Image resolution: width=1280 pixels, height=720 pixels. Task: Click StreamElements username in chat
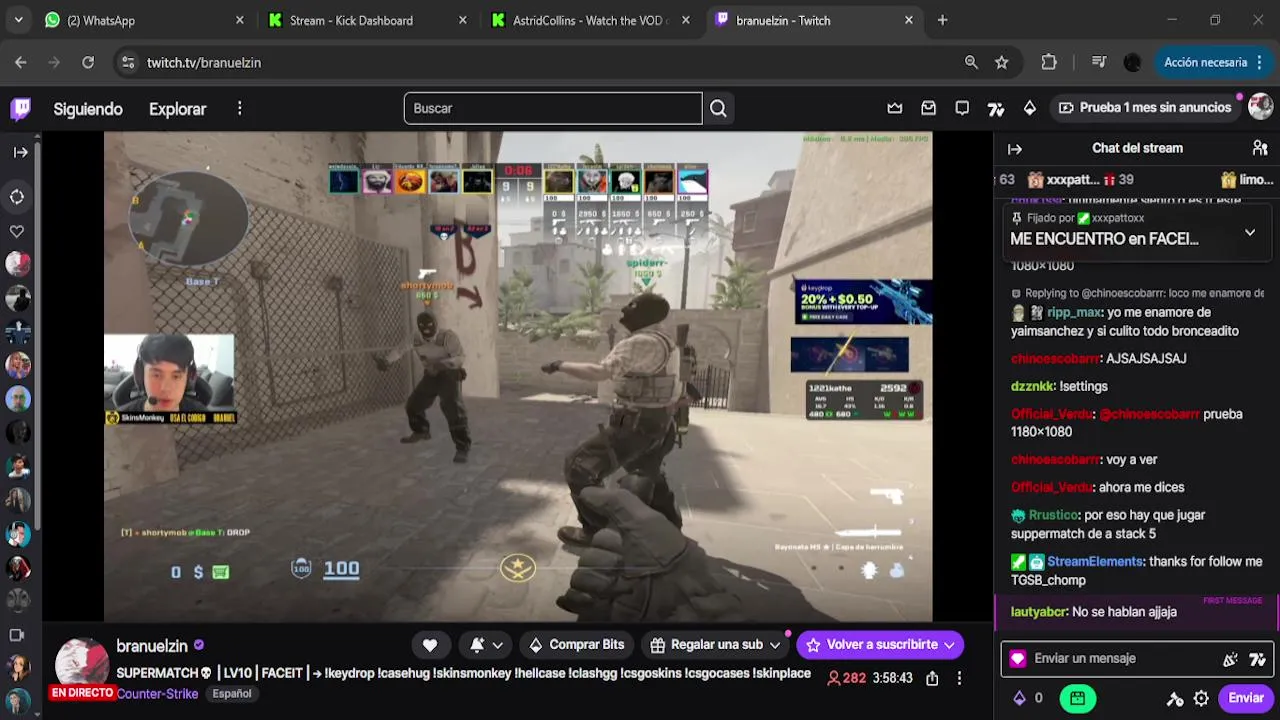tap(1094, 562)
